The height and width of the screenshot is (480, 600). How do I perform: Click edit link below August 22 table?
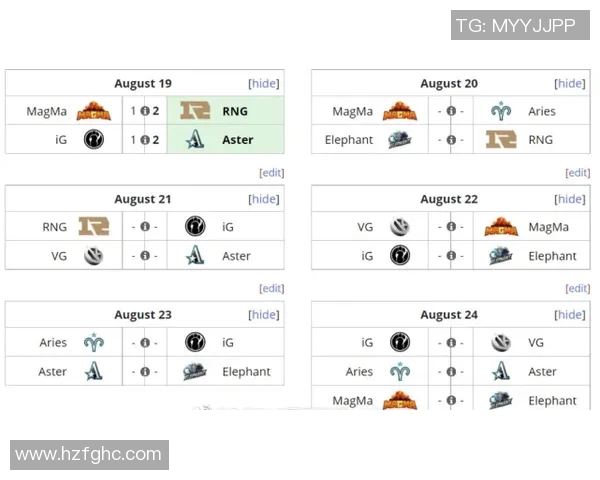pyautogui.click(x=577, y=289)
